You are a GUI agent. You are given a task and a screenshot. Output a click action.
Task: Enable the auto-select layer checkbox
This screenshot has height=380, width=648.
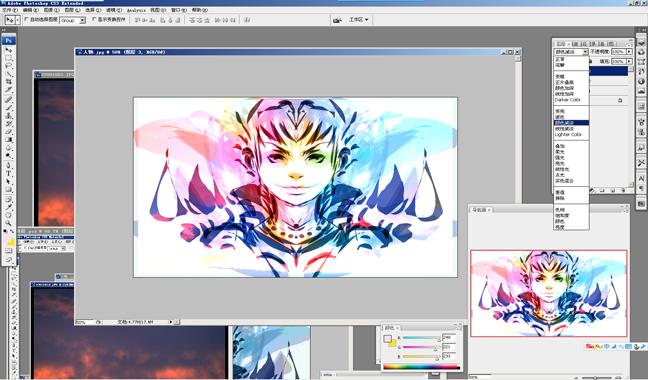(x=26, y=19)
